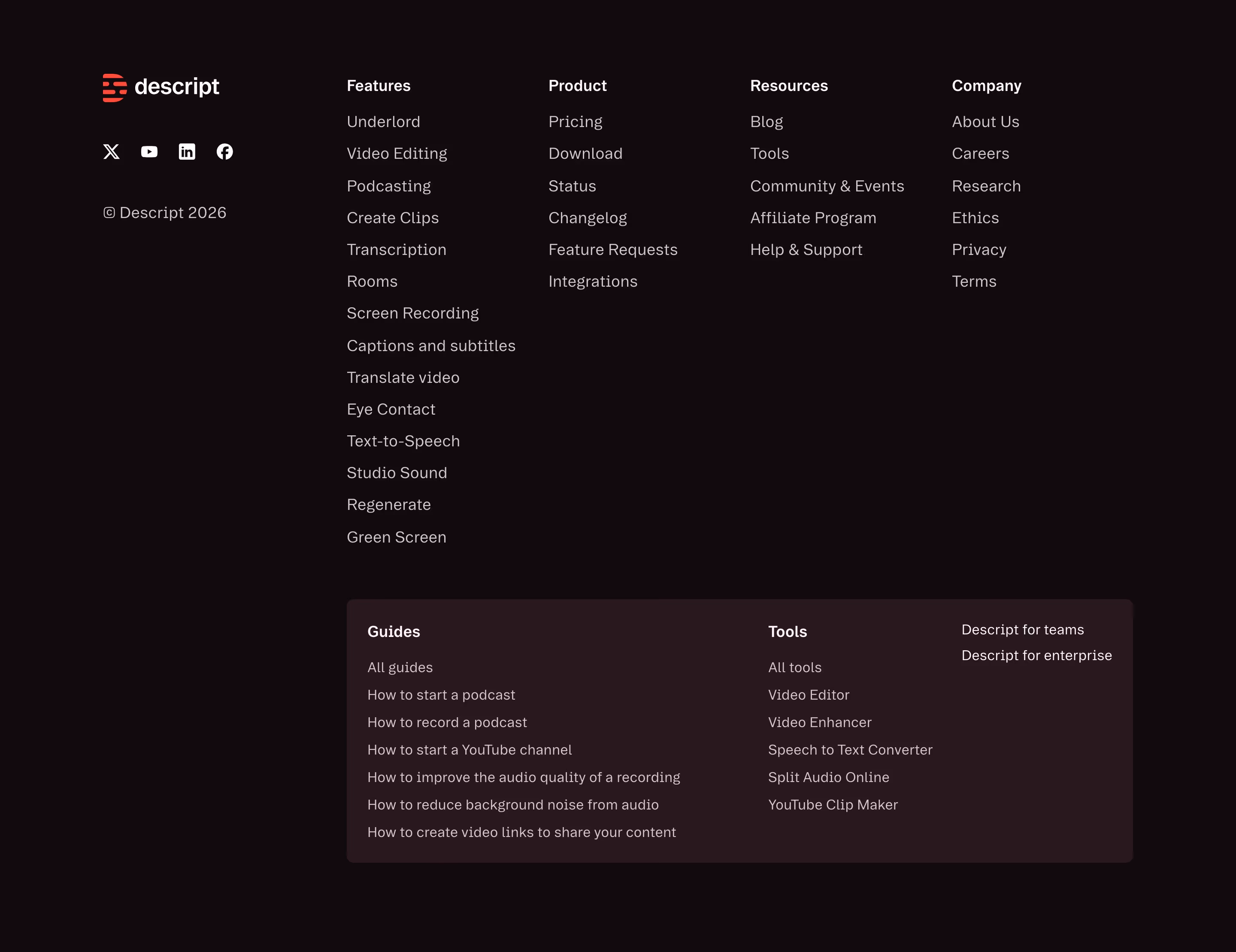Open How to start a podcast guide

pyautogui.click(x=442, y=695)
